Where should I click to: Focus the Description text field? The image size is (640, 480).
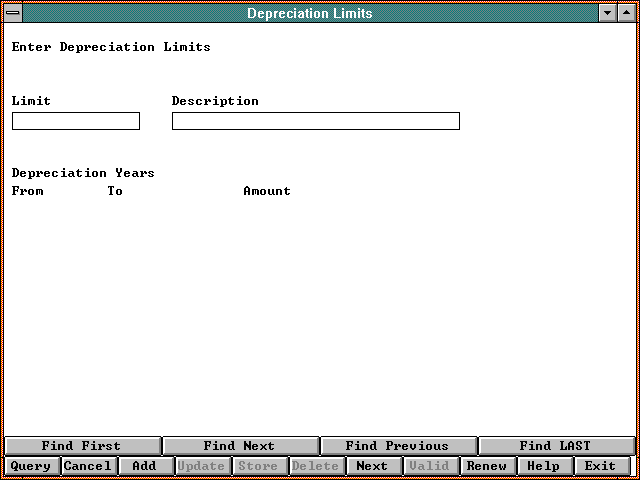coord(315,121)
